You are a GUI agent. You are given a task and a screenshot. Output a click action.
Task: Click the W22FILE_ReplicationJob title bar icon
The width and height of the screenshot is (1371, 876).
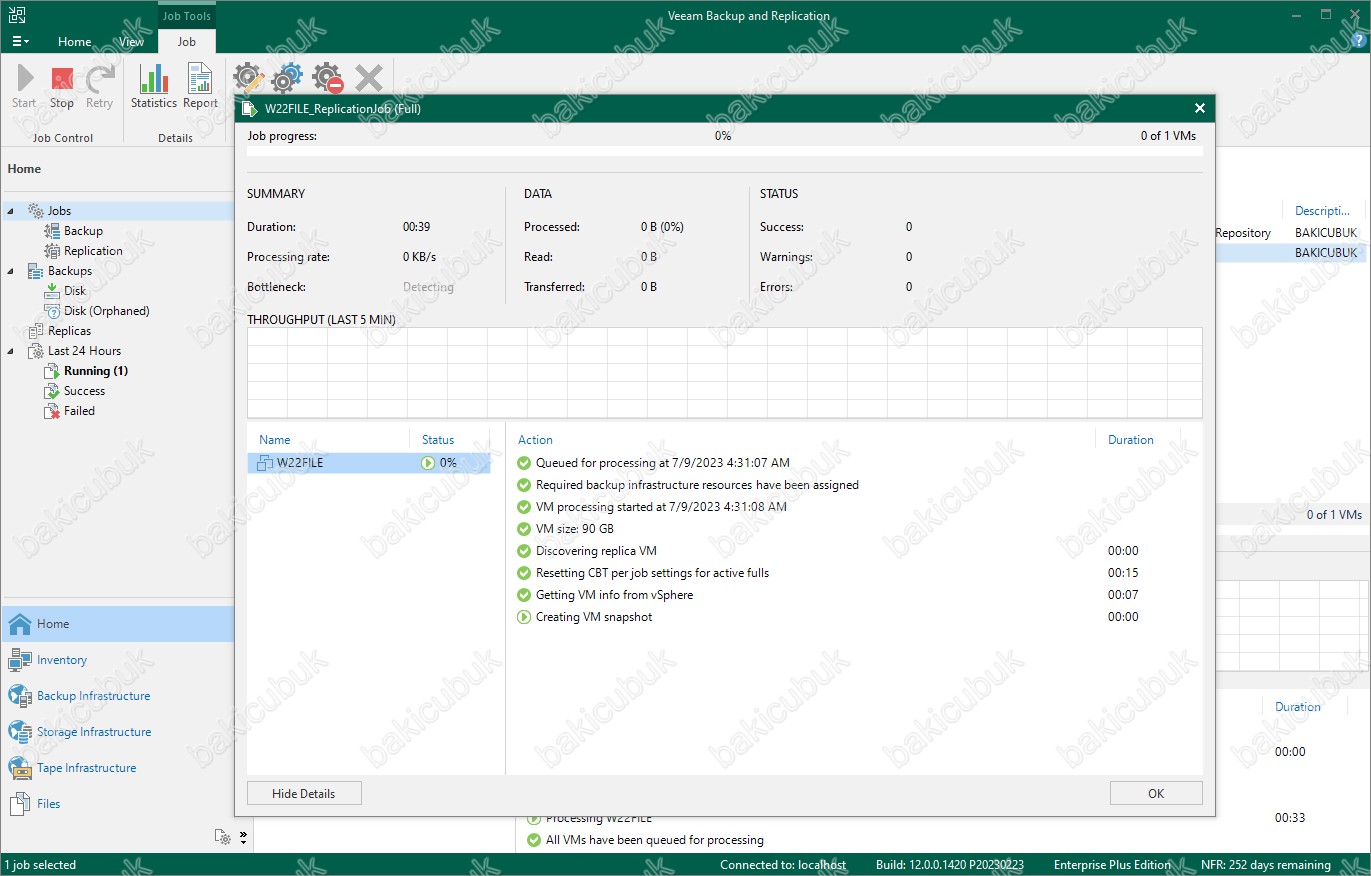[248, 108]
